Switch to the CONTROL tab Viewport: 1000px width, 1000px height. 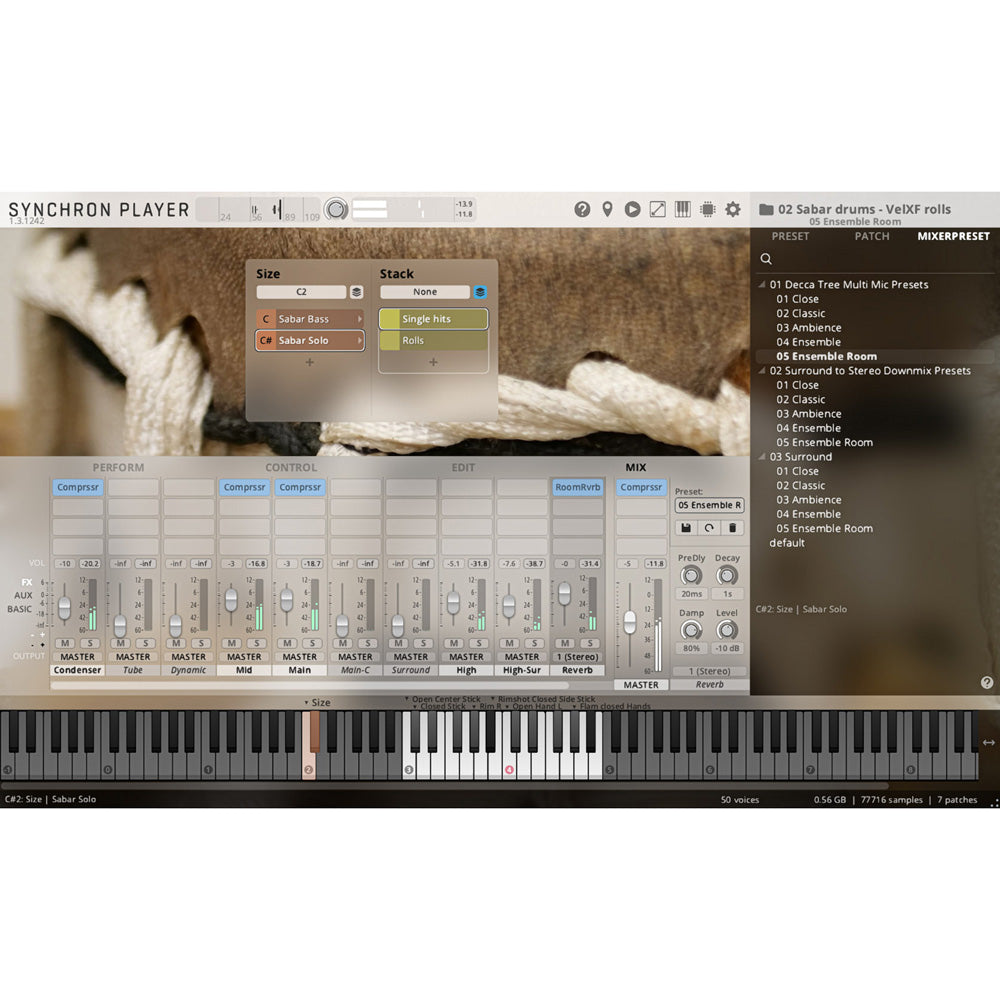[291, 467]
